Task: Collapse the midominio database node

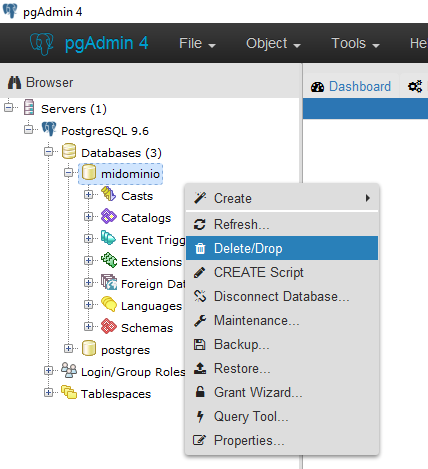Action: coord(68,173)
